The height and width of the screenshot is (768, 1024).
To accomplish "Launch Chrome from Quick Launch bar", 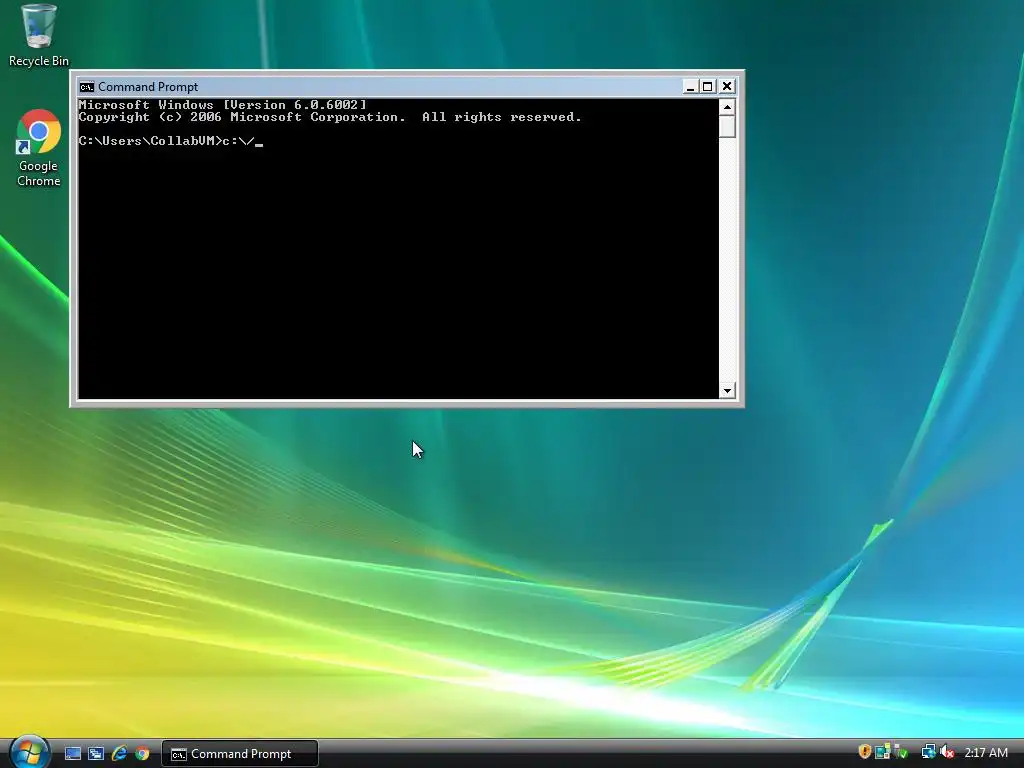I will point(142,754).
